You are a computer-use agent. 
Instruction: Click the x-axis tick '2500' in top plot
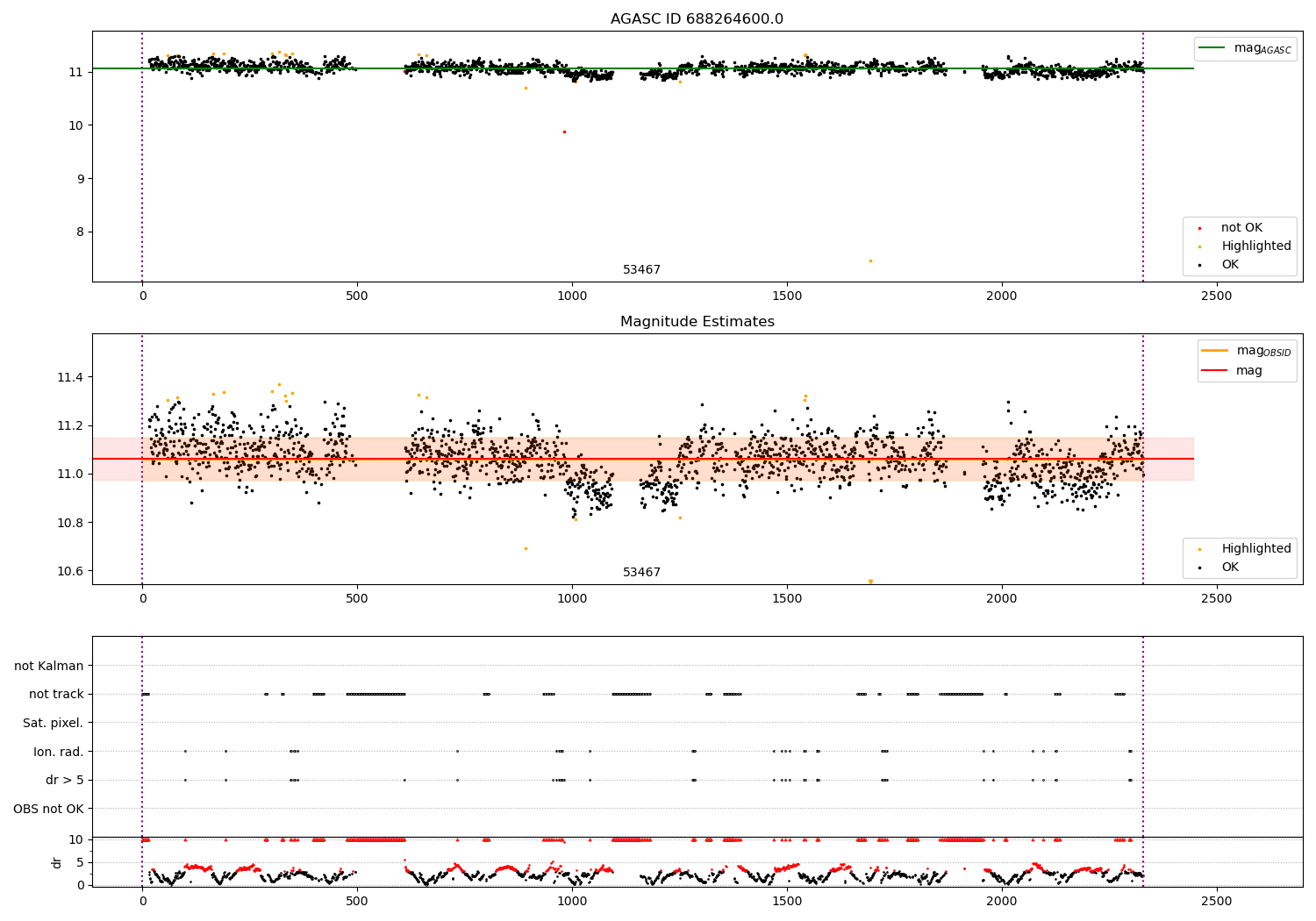(x=1216, y=296)
